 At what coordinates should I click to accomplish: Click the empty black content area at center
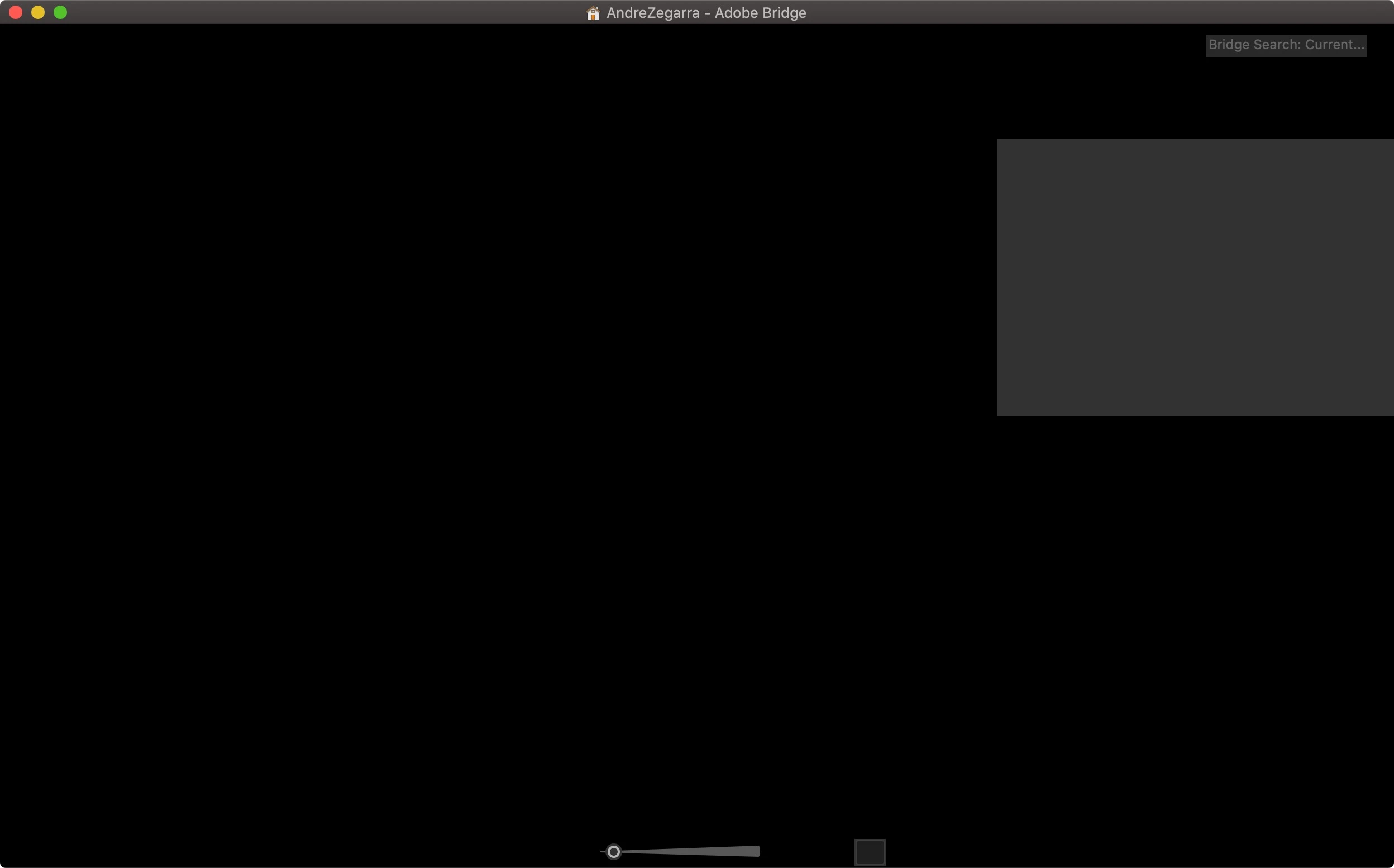[x=494, y=436]
